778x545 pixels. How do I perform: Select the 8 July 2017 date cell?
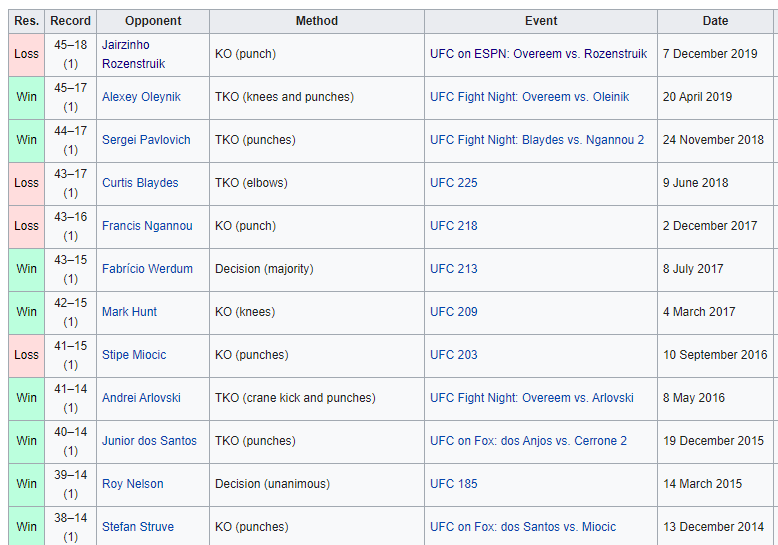(x=715, y=269)
